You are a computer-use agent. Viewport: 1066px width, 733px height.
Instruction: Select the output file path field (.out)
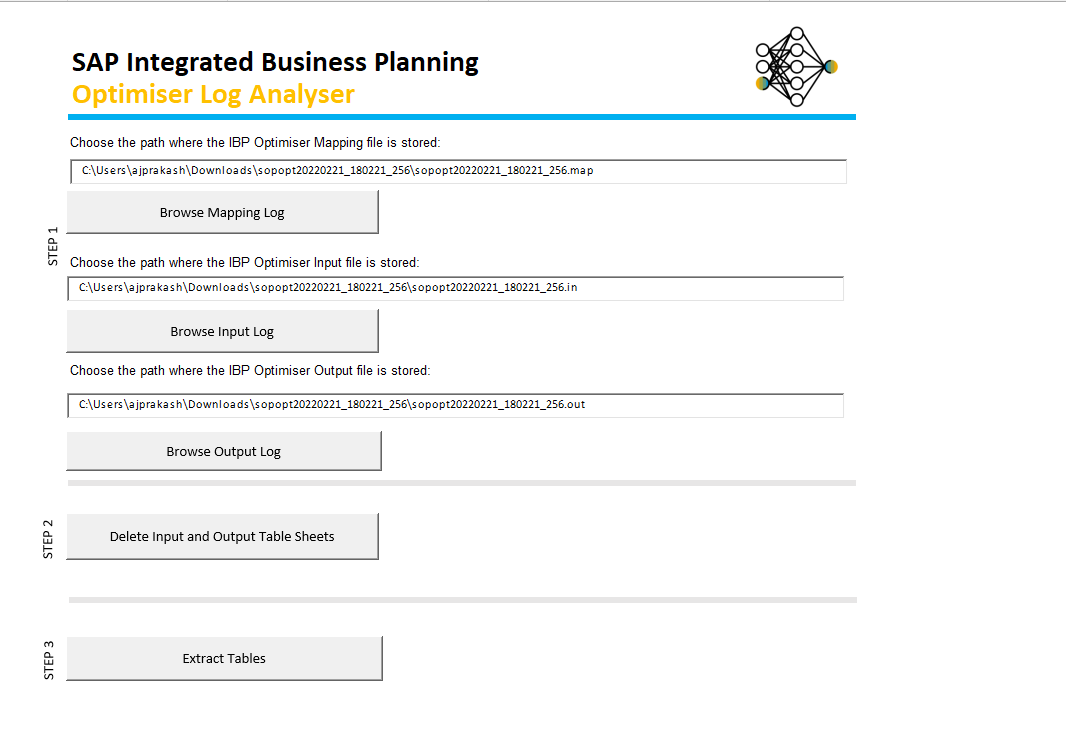coord(456,405)
